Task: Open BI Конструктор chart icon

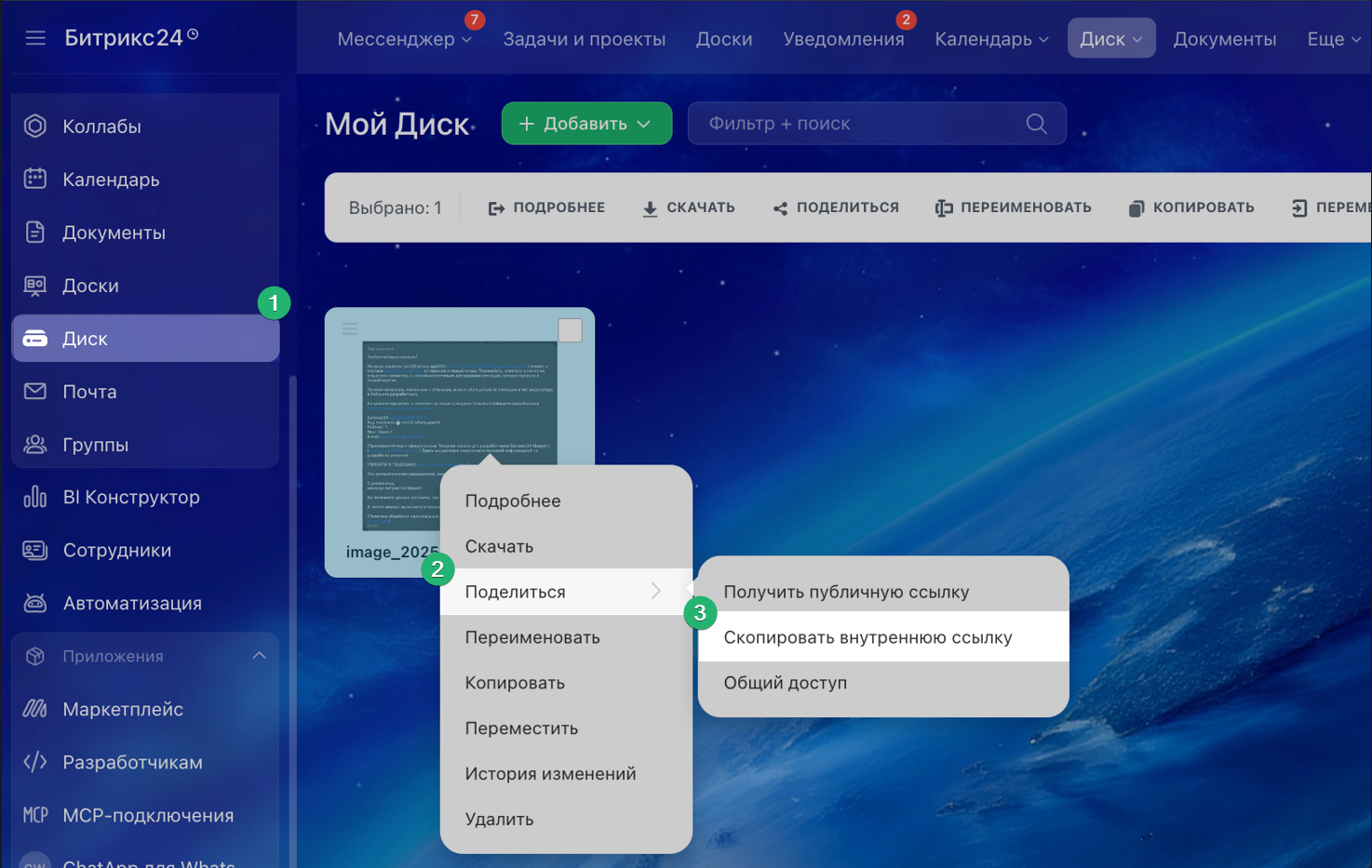Action: point(35,498)
